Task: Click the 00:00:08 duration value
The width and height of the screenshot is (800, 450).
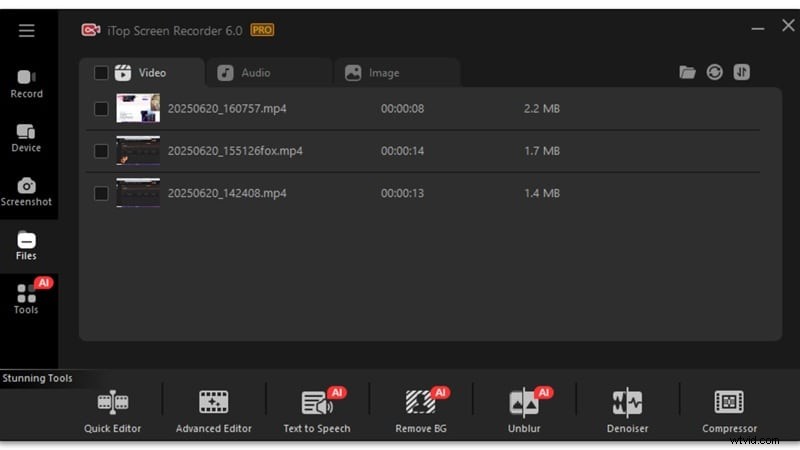Action: coord(403,109)
